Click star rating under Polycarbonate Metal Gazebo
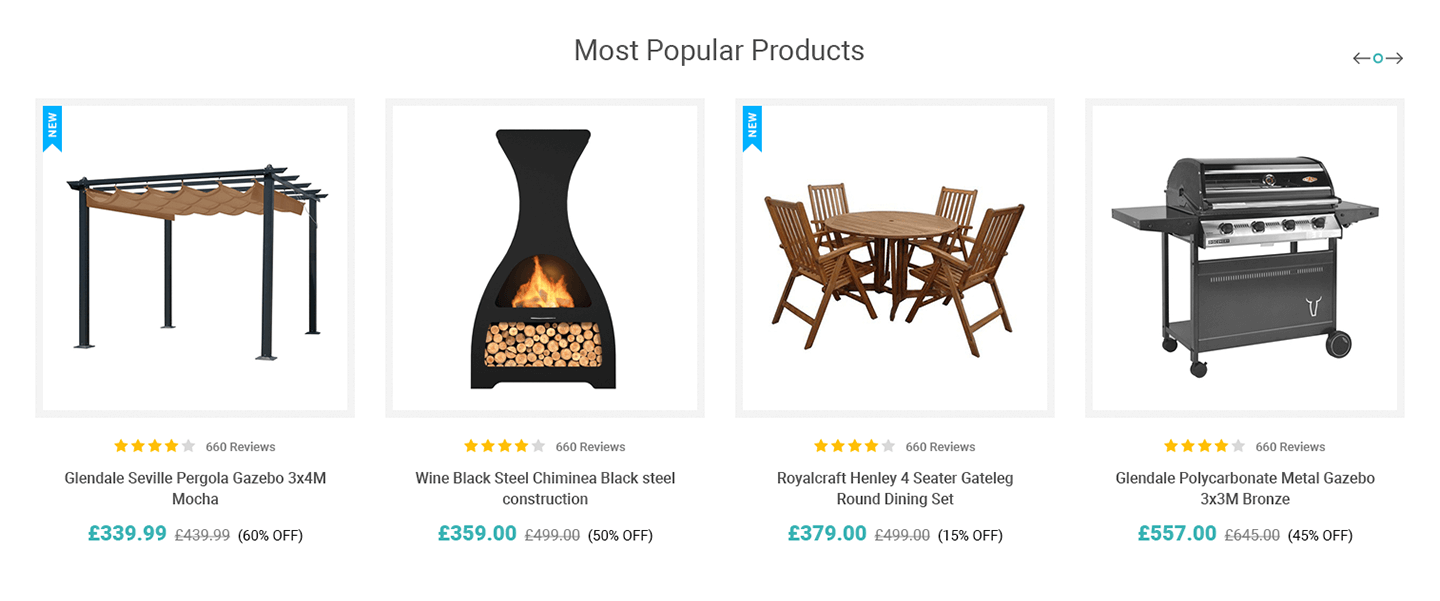 [1205, 446]
